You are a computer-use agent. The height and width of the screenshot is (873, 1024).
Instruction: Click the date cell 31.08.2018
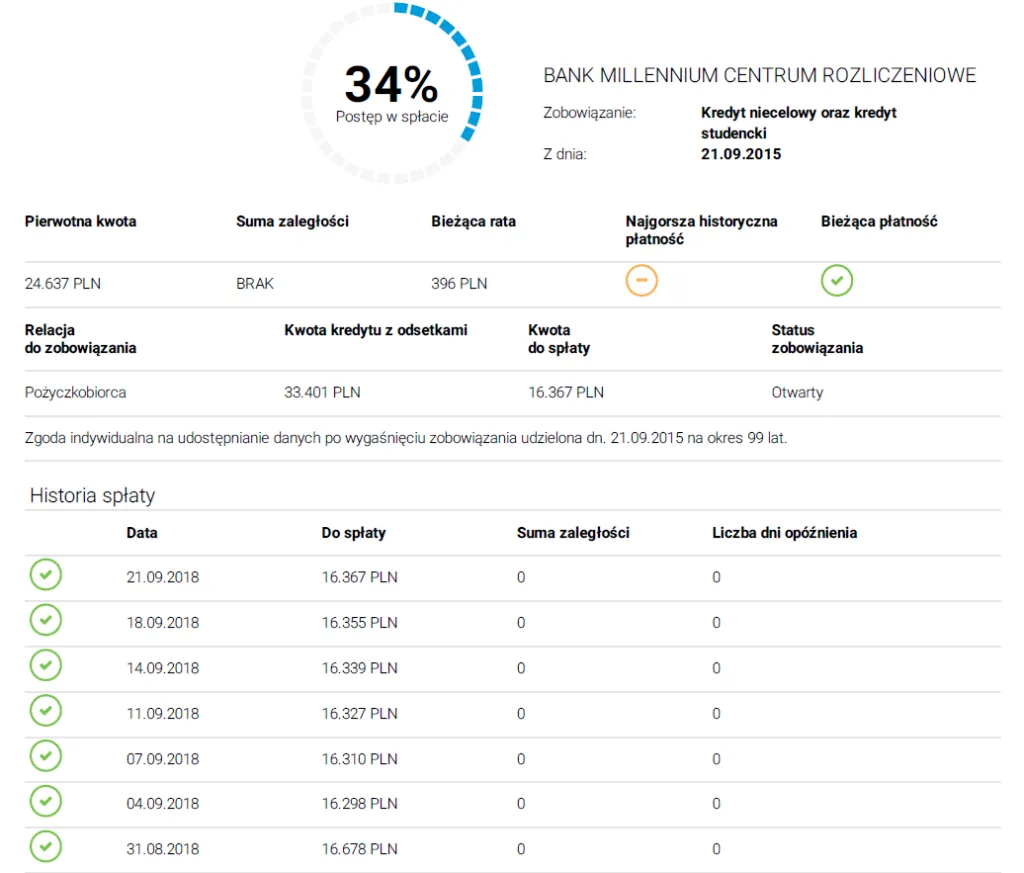pos(163,849)
